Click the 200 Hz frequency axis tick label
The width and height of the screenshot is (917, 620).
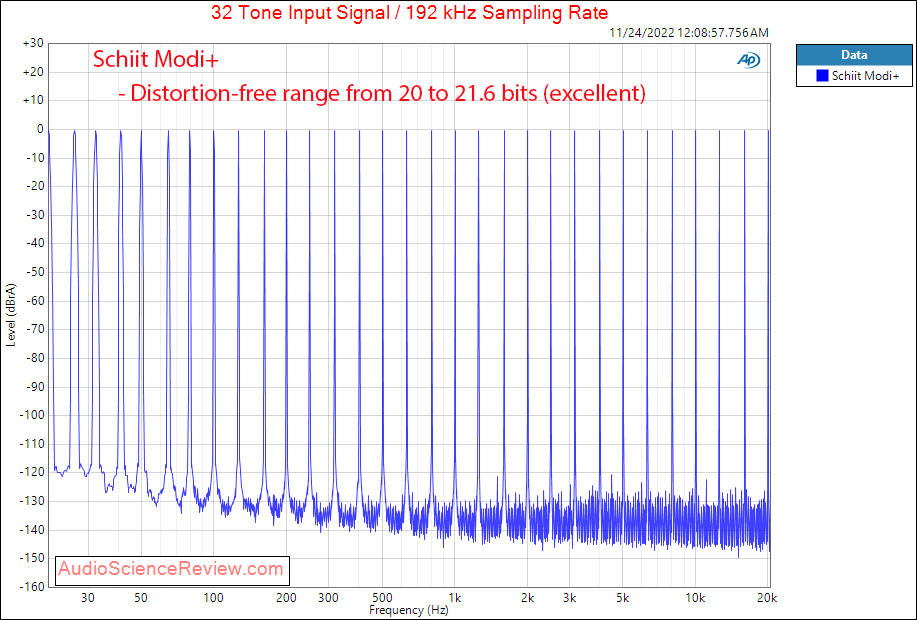[286, 598]
